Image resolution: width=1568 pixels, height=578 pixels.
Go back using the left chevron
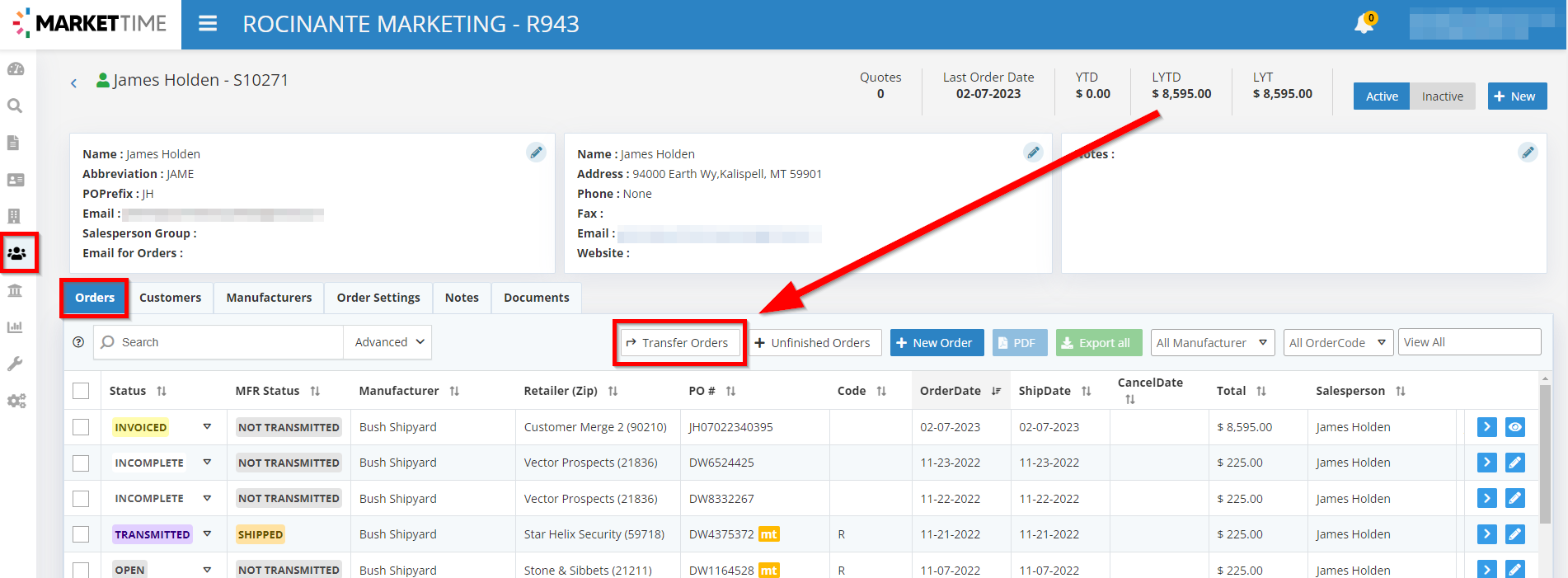[73, 82]
